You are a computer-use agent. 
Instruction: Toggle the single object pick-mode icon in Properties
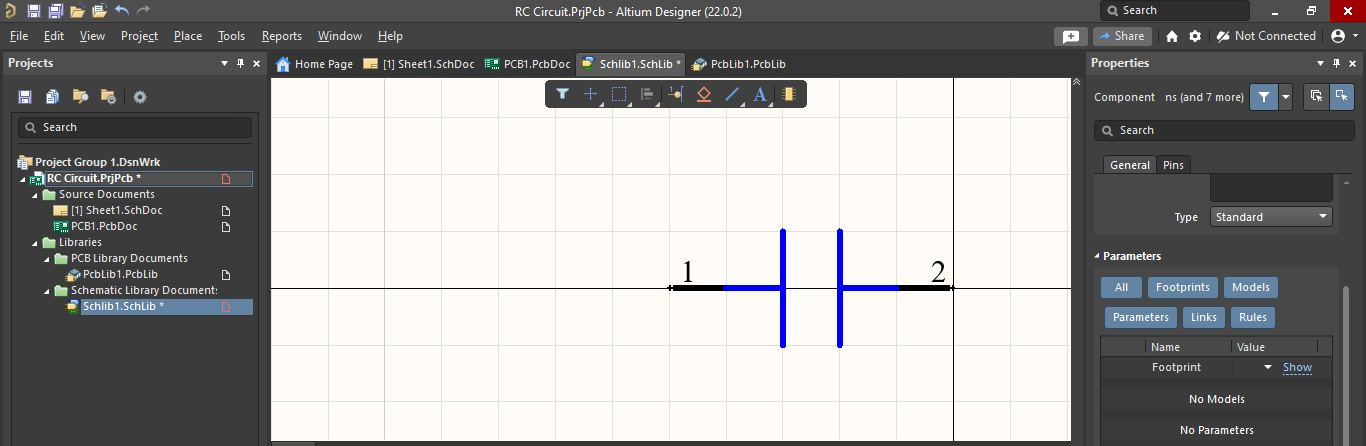click(x=1341, y=97)
